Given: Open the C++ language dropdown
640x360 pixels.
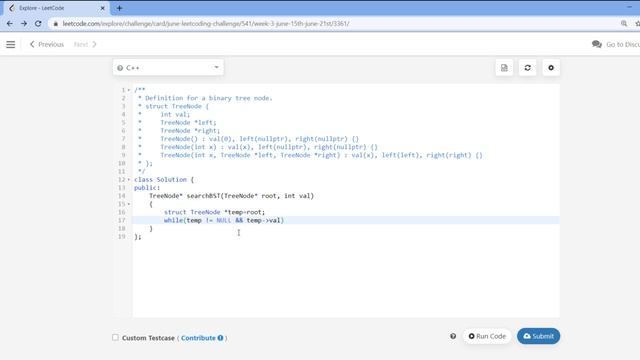Looking at the screenshot, I should tap(168, 68).
